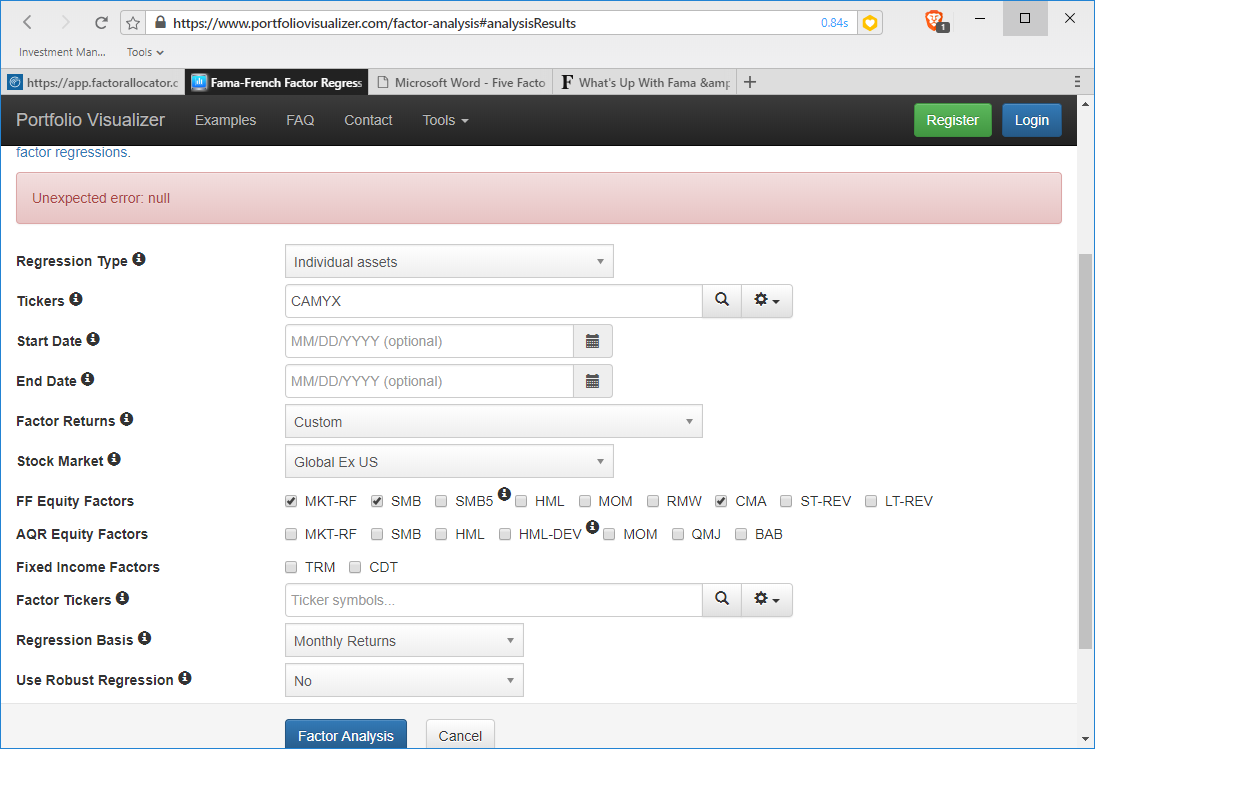Switch to Microsoft Word Five Facto tab

[x=461, y=82]
